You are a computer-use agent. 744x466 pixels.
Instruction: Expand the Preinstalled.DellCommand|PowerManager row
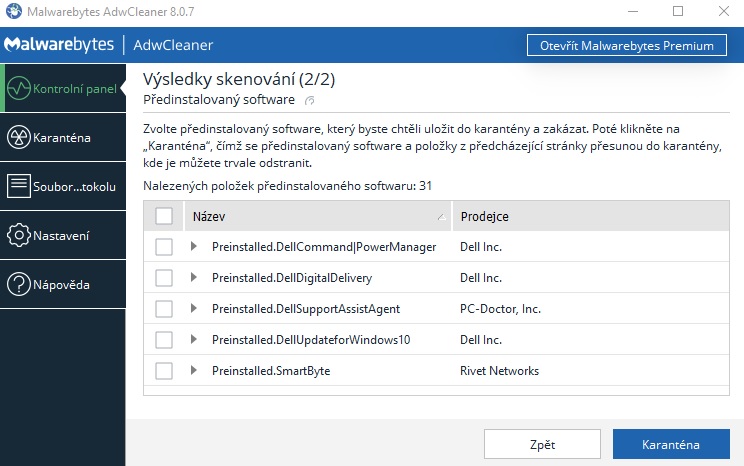(194, 246)
